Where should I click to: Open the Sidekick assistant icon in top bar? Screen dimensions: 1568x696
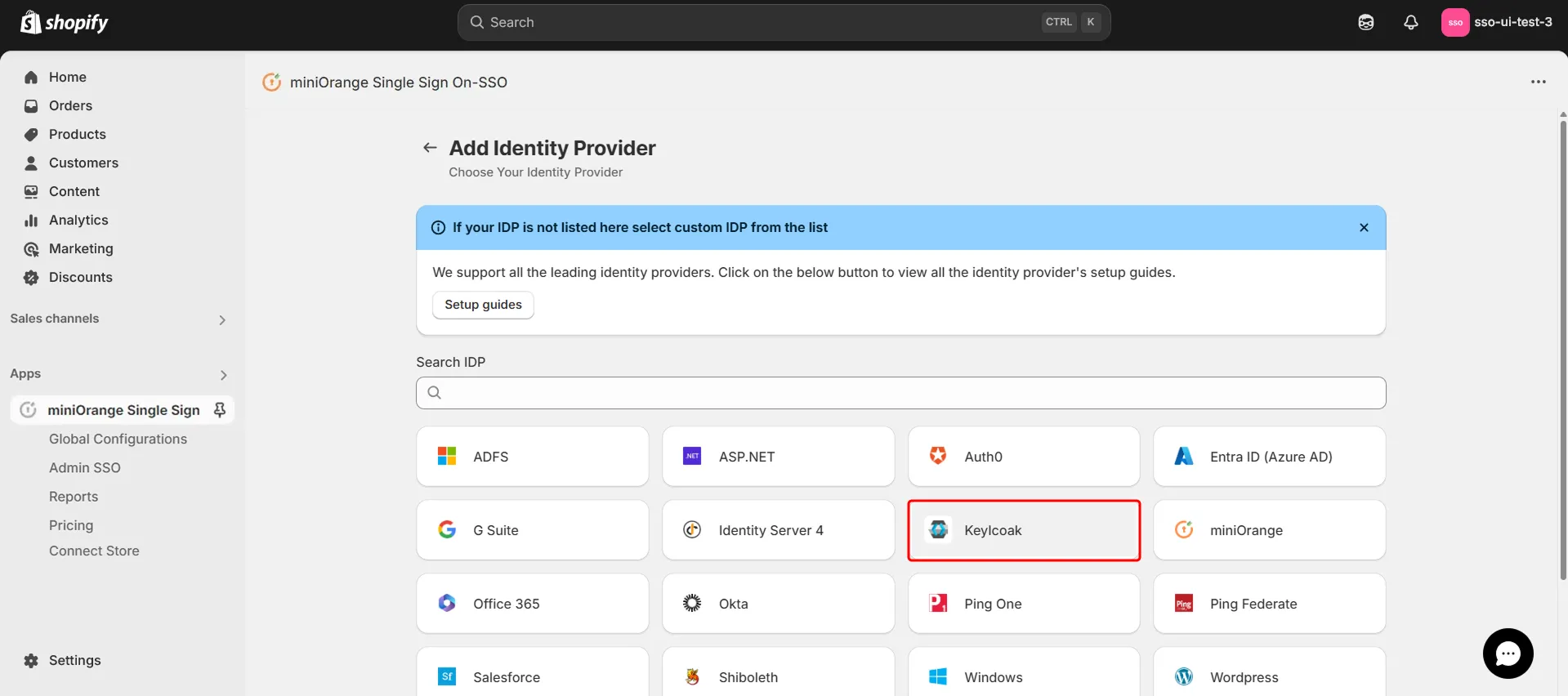[1365, 22]
